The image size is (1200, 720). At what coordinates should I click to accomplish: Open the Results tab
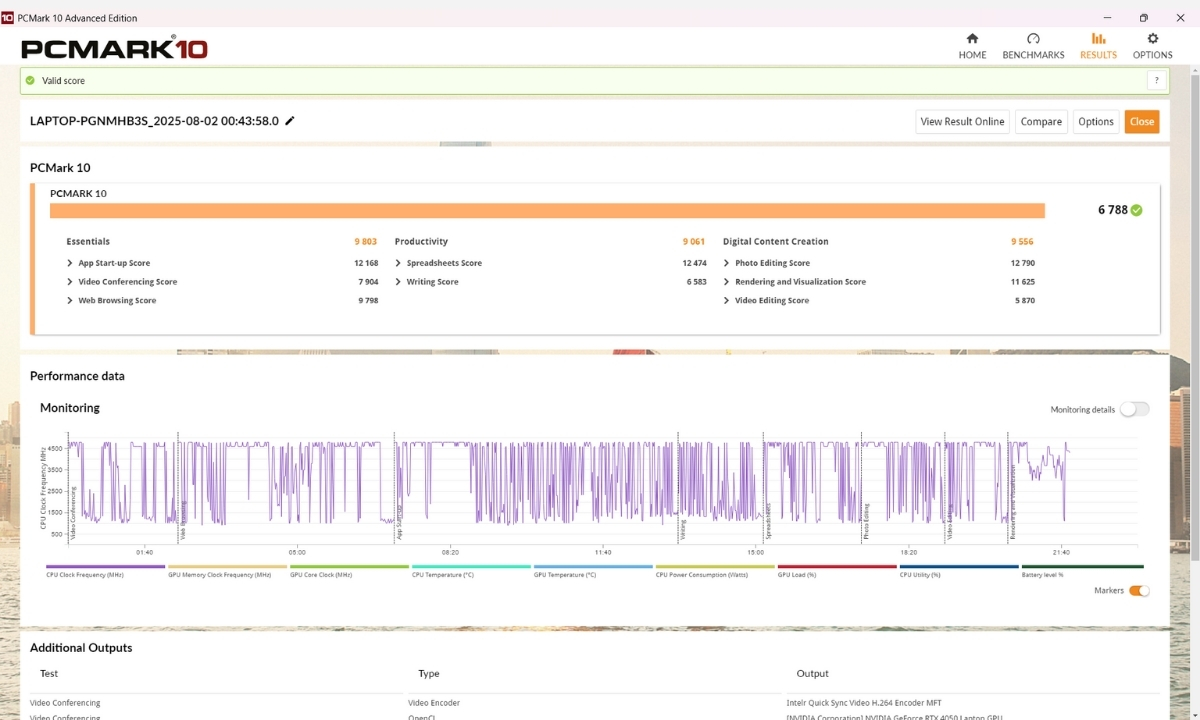coord(1098,46)
